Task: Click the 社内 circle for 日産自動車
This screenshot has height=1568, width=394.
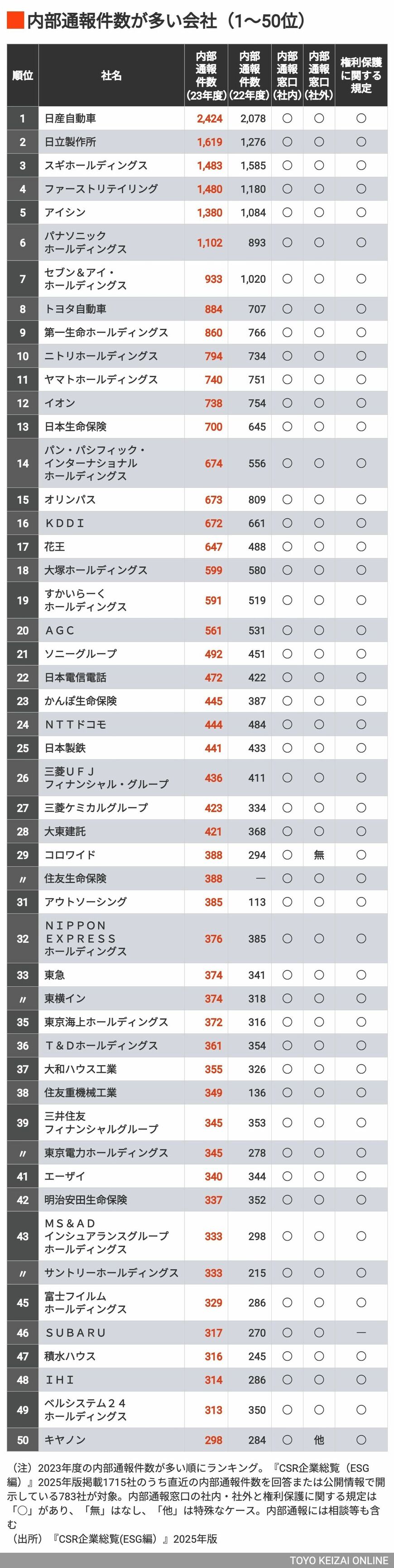Action: pyautogui.click(x=287, y=119)
